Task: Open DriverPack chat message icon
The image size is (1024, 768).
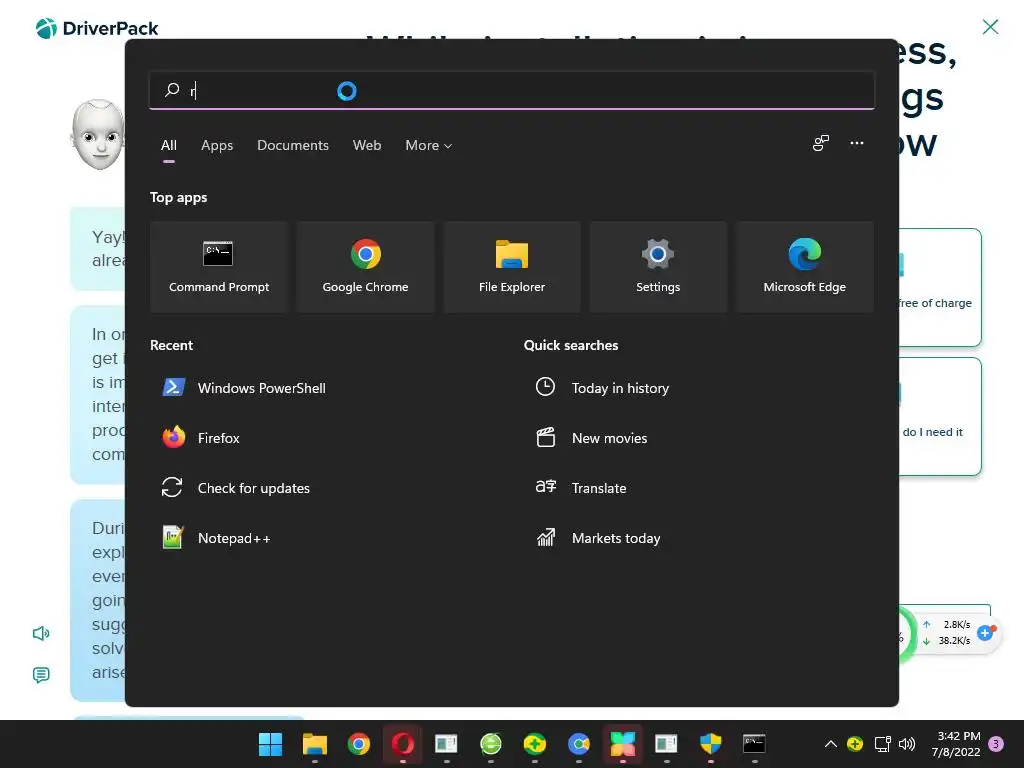Action: [41, 675]
